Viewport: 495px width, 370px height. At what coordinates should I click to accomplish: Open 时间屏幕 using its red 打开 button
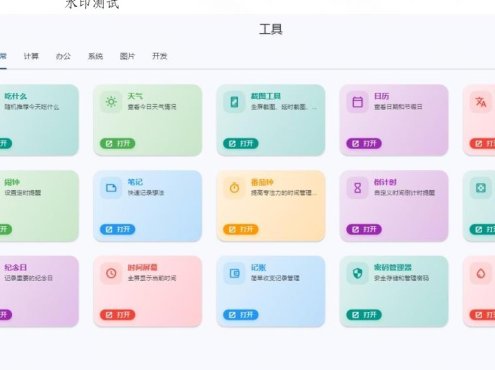point(118,315)
